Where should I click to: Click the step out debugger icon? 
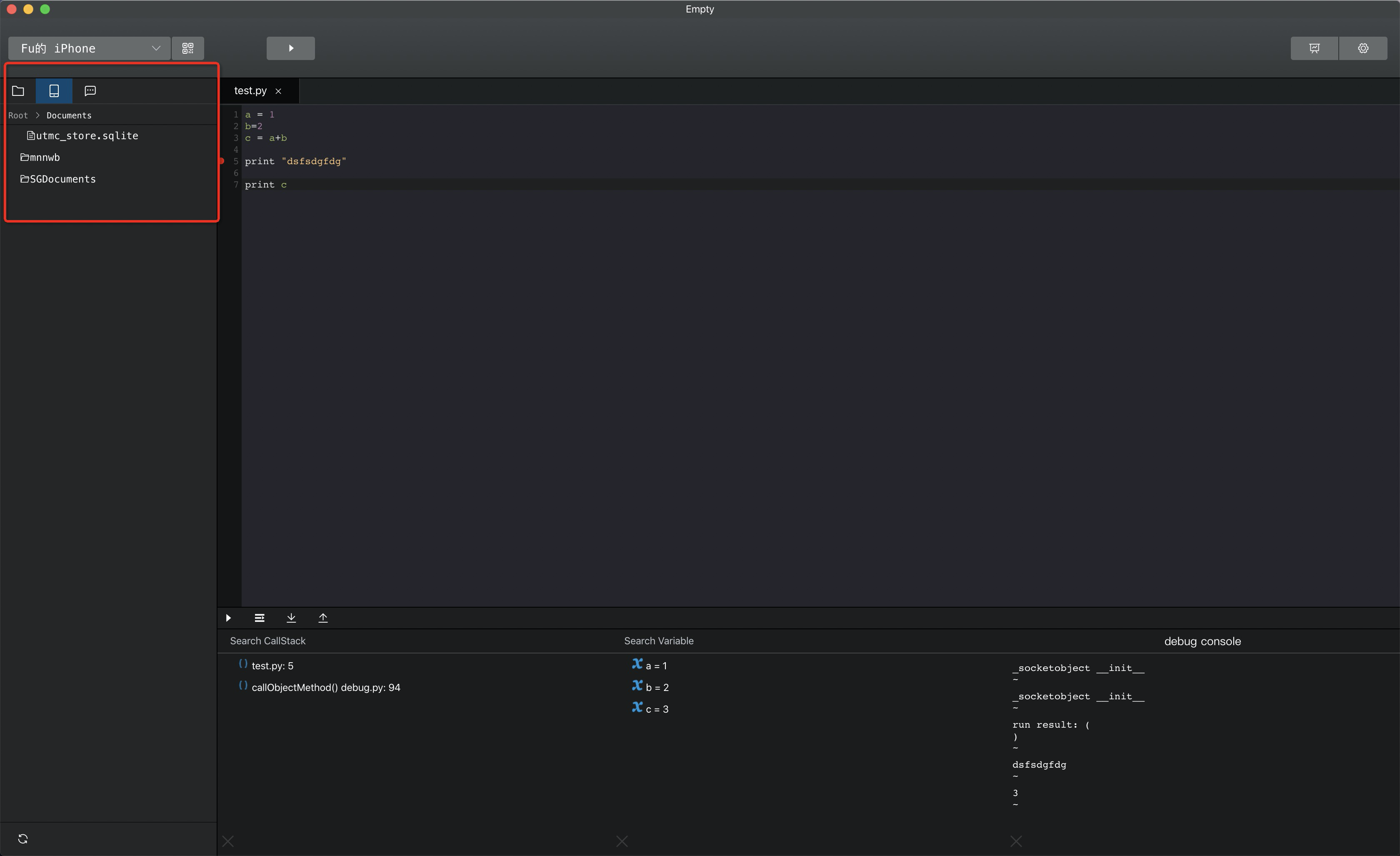pyautogui.click(x=323, y=618)
